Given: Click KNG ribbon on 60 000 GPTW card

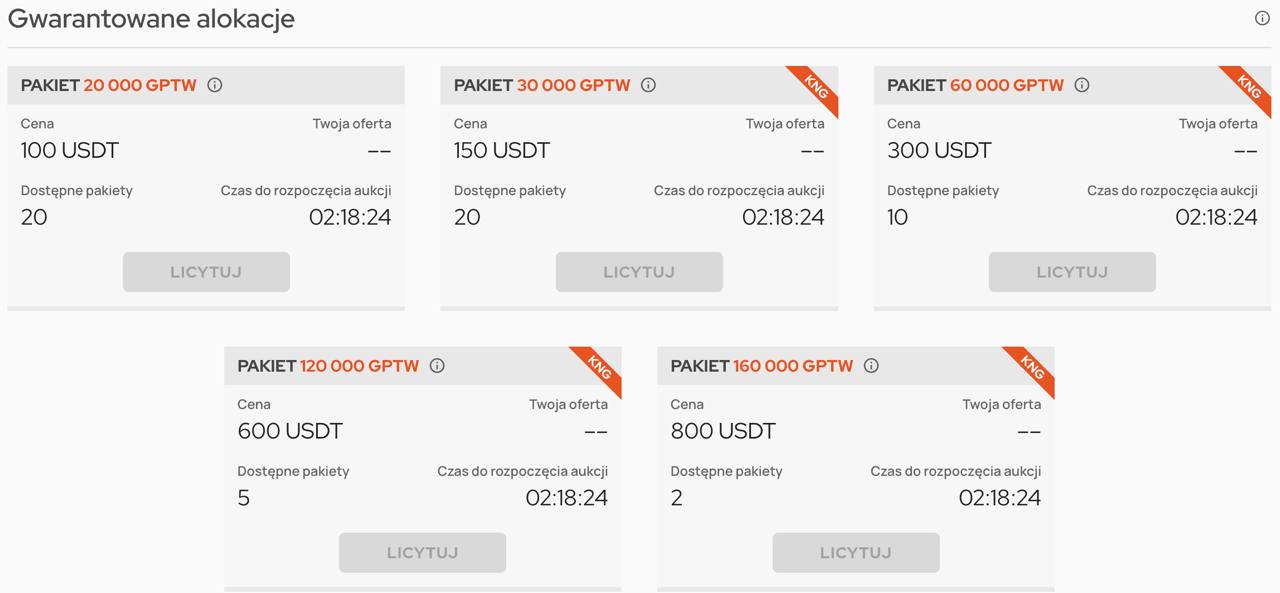Looking at the screenshot, I should coord(1249,88).
